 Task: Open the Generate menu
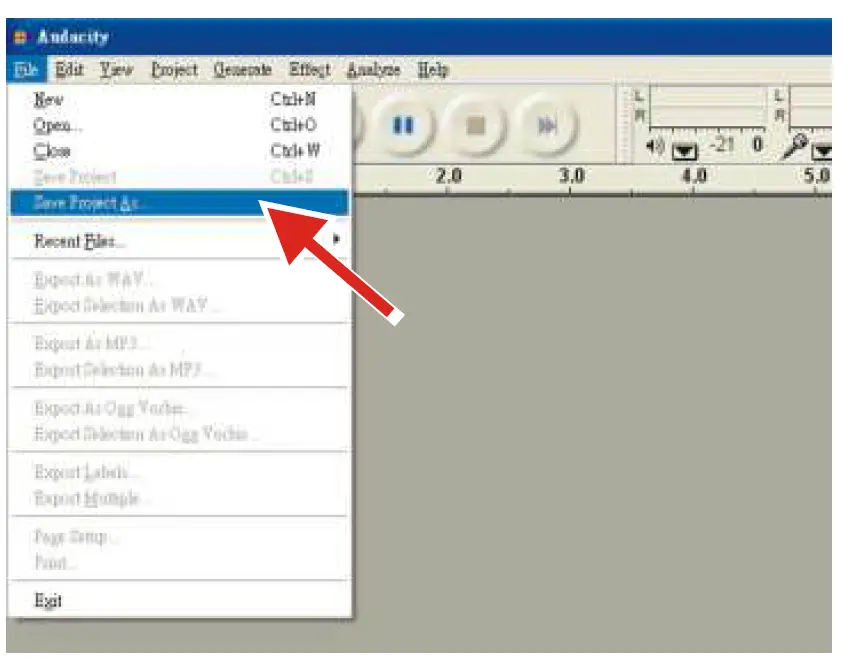pyautogui.click(x=243, y=69)
